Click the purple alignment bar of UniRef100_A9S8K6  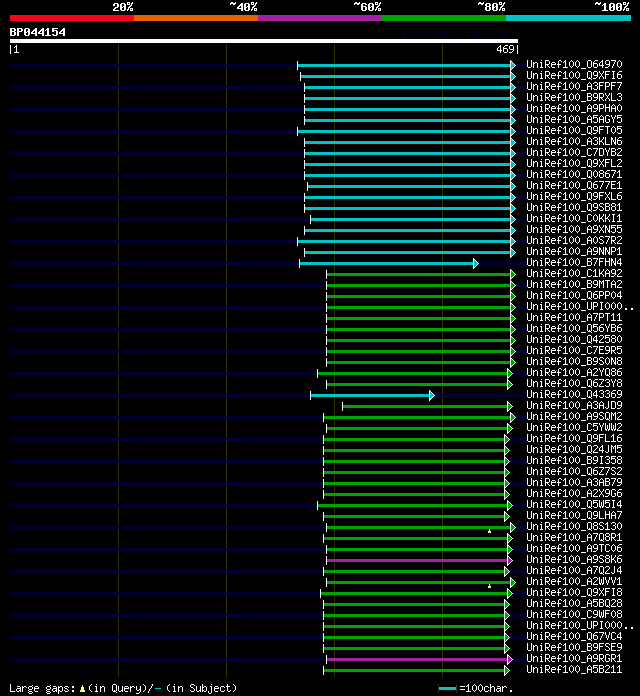(419, 561)
